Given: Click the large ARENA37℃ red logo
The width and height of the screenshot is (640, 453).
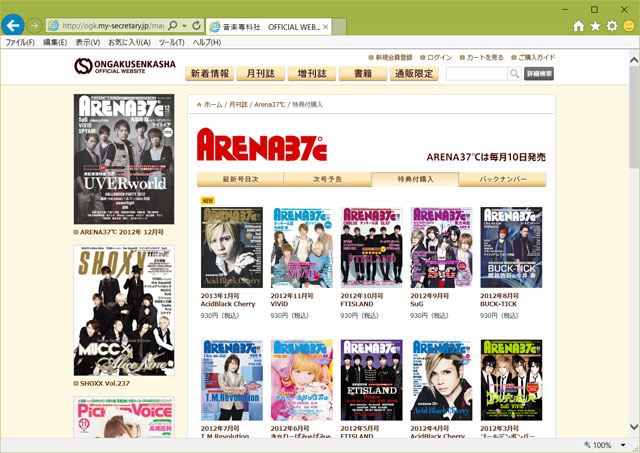Looking at the screenshot, I should 262,144.
